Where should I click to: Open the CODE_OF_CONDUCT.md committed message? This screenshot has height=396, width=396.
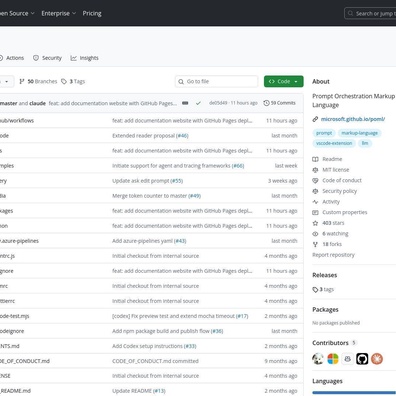155,361
